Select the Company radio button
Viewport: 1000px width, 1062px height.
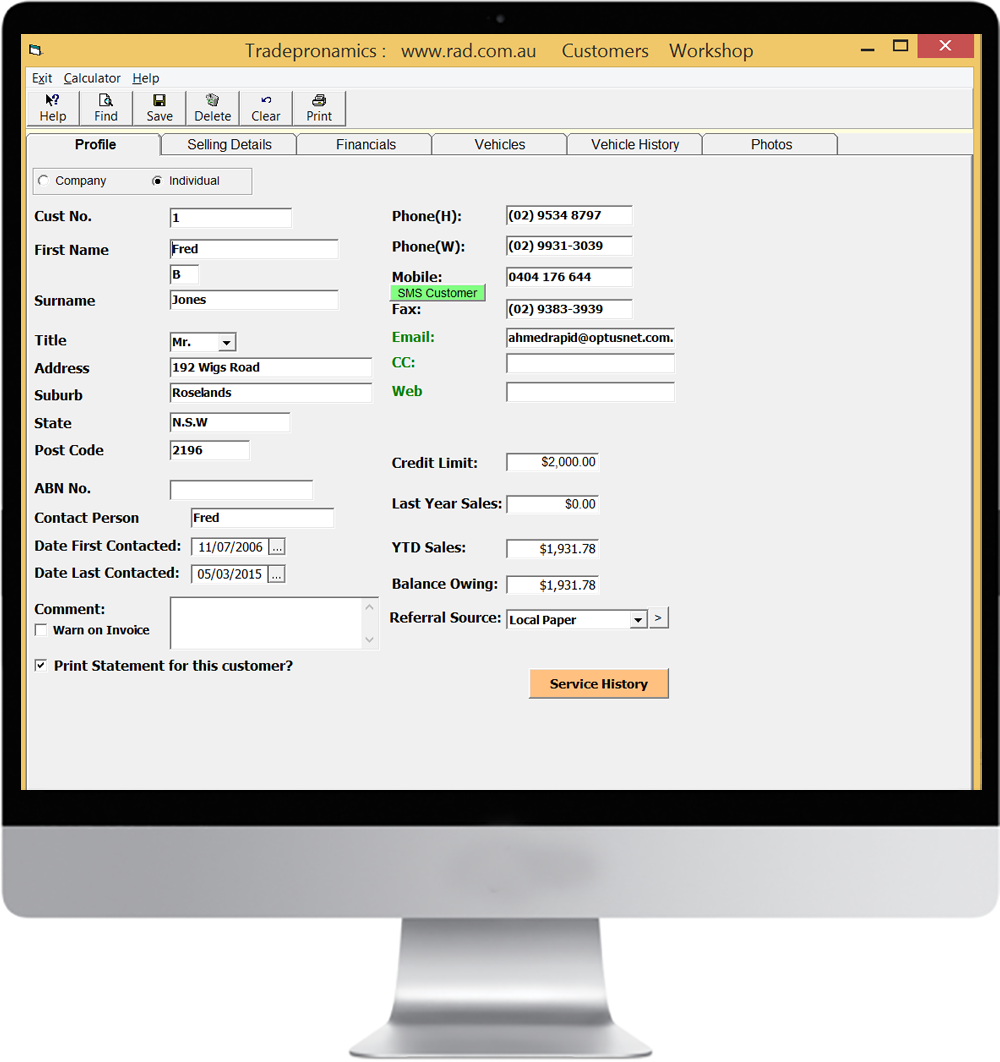tap(44, 181)
